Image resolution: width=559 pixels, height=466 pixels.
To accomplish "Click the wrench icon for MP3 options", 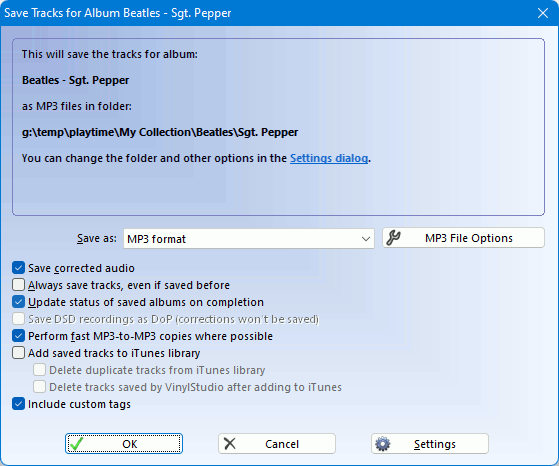I will 394,238.
